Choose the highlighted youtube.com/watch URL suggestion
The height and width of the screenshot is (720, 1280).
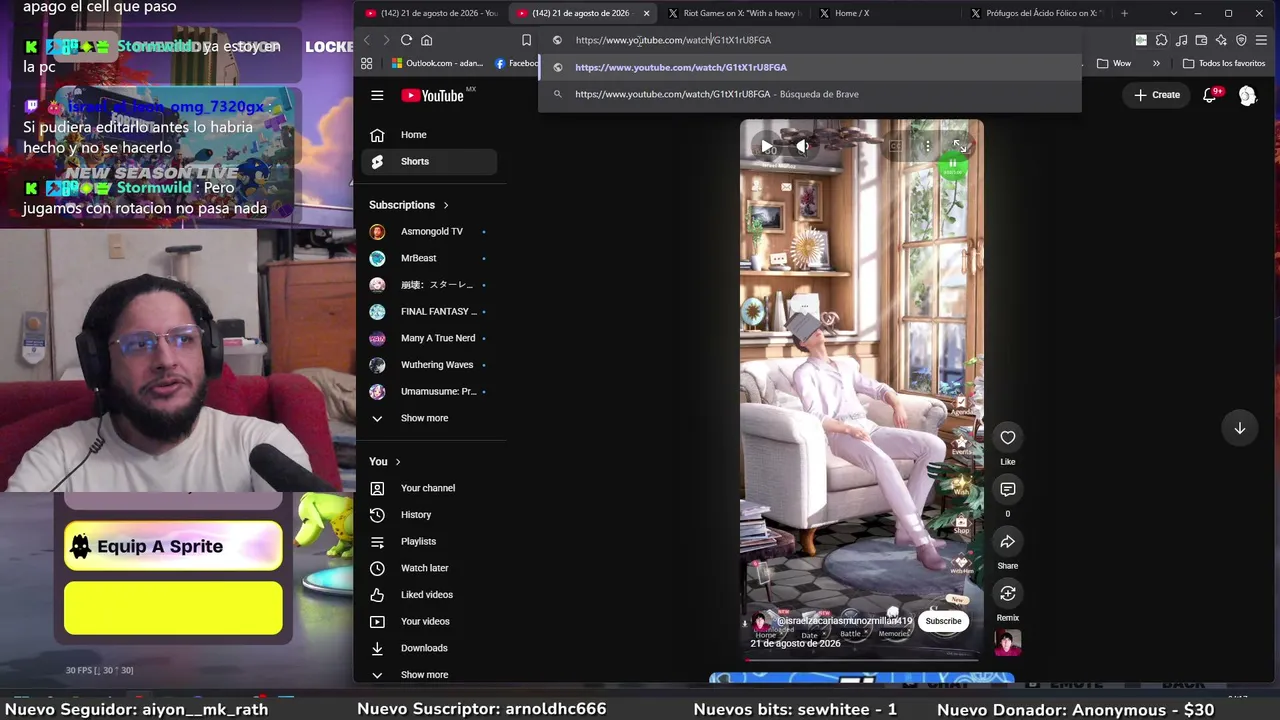pyautogui.click(x=810, y=67)
